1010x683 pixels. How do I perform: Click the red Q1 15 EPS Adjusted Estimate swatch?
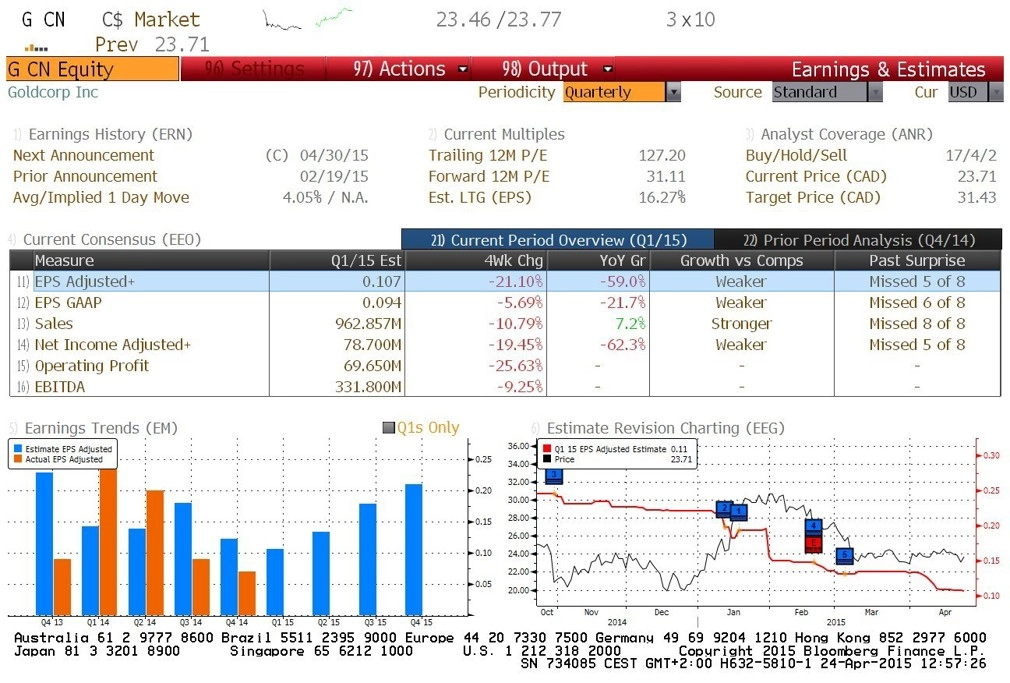click(x=547, y=448)
